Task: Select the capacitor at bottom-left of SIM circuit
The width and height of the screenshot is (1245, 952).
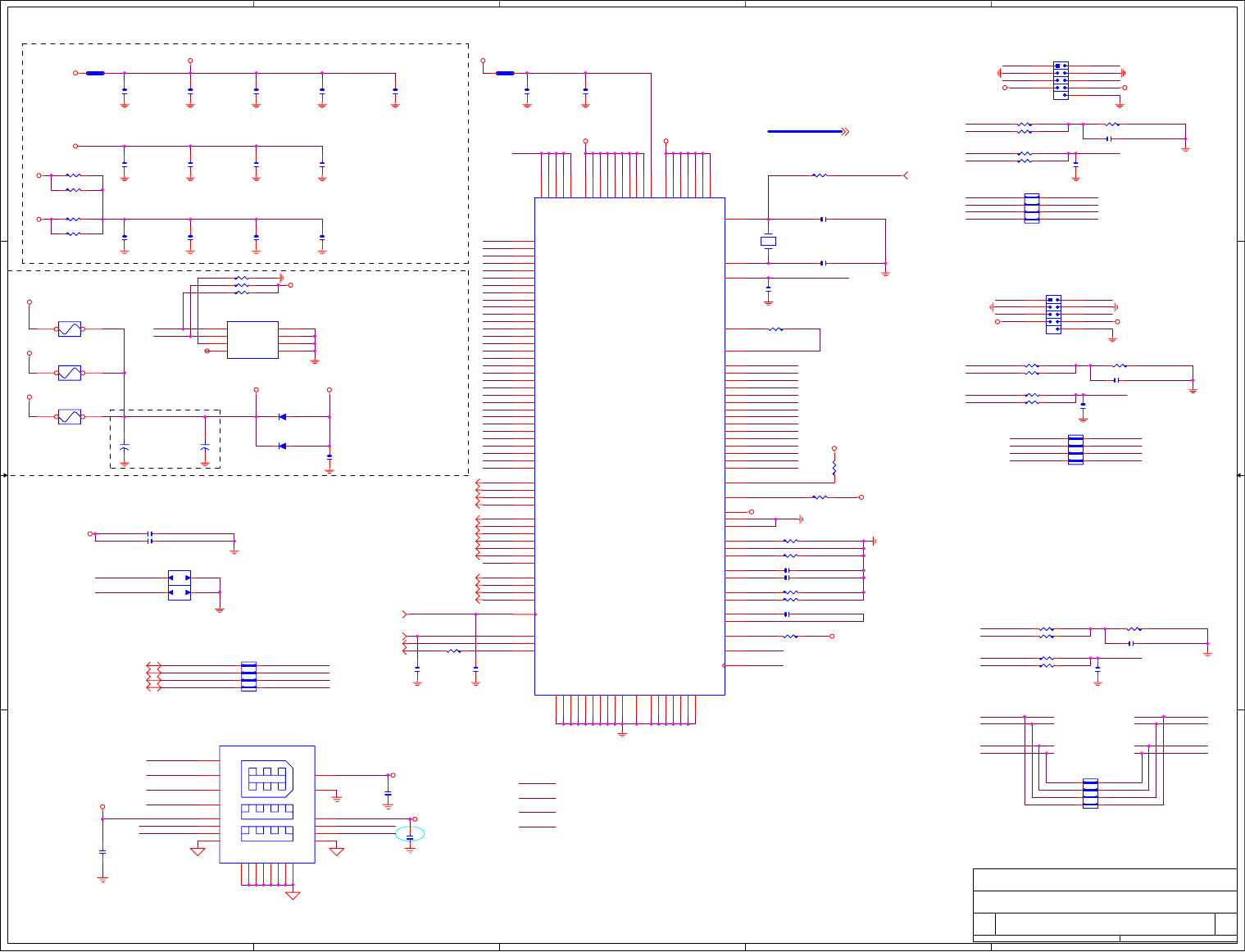Action: tap(102, 852)
